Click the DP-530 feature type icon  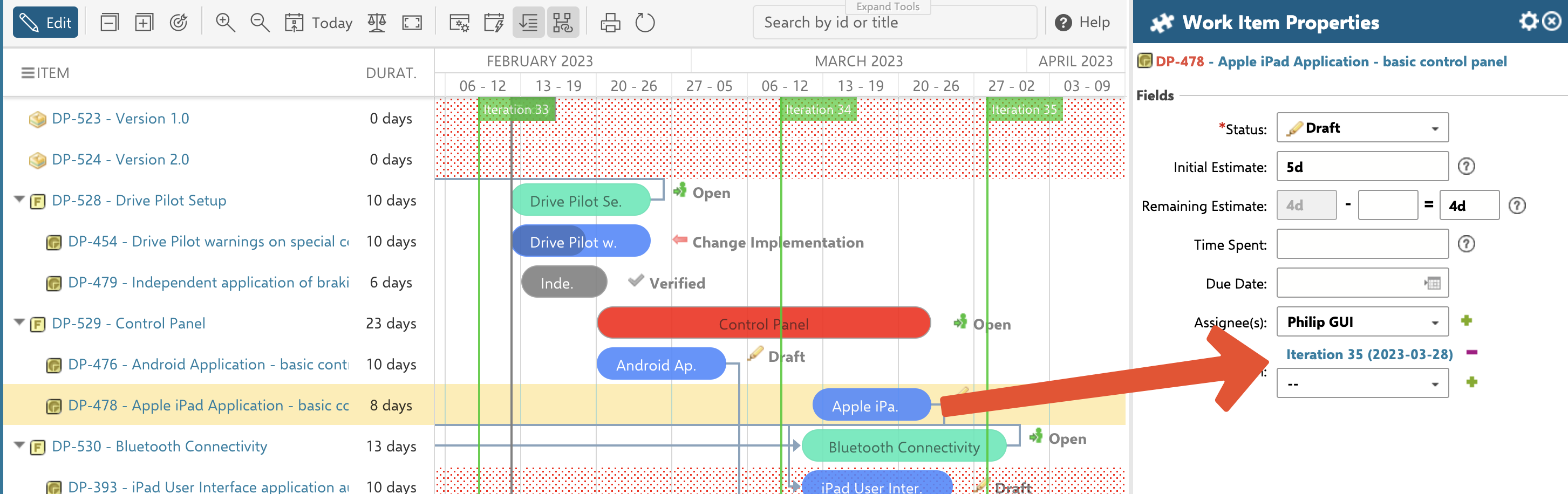click(38, 447)
